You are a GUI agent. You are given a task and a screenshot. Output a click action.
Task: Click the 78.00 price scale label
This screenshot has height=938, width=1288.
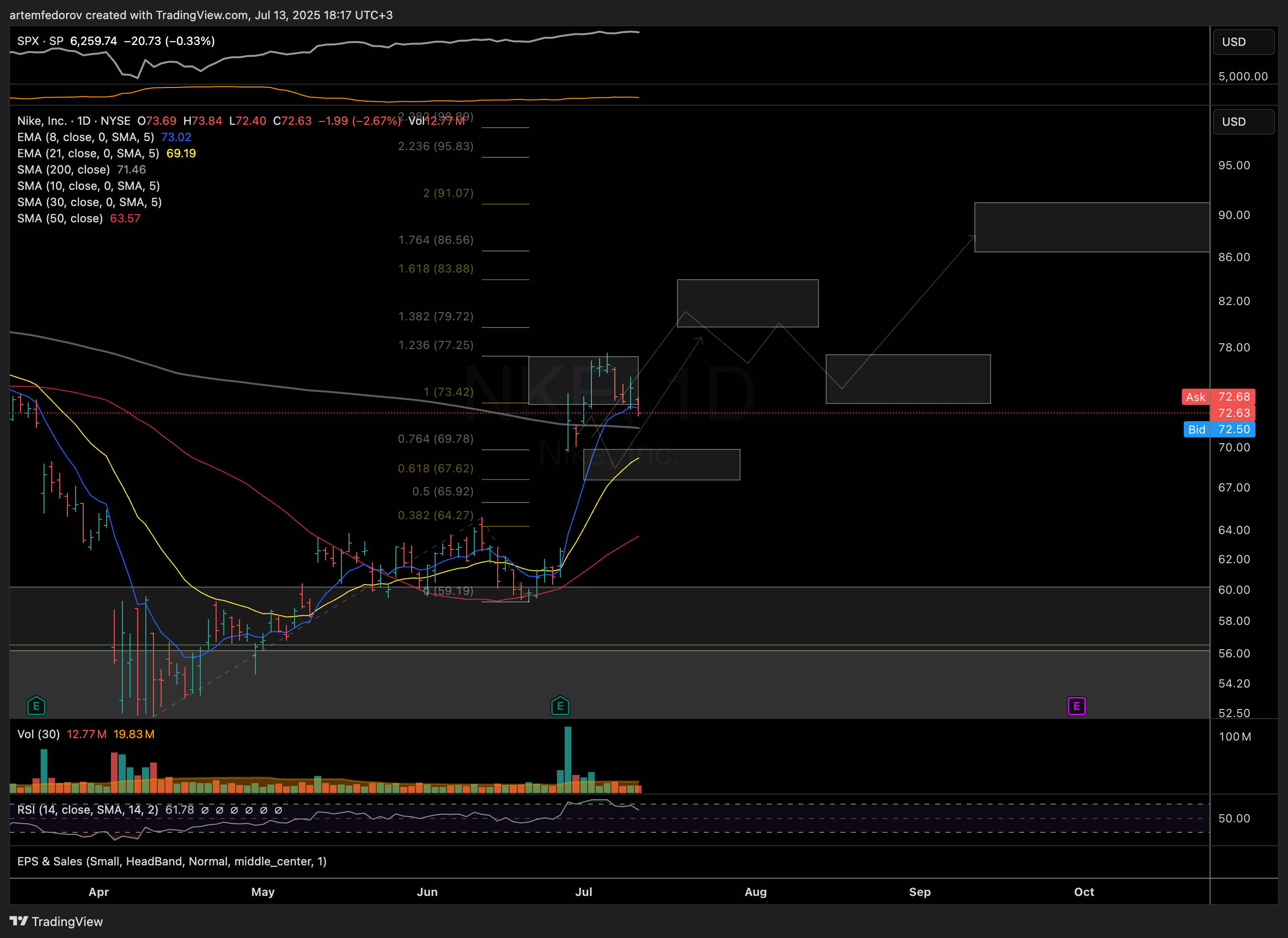pos(1234,347)
